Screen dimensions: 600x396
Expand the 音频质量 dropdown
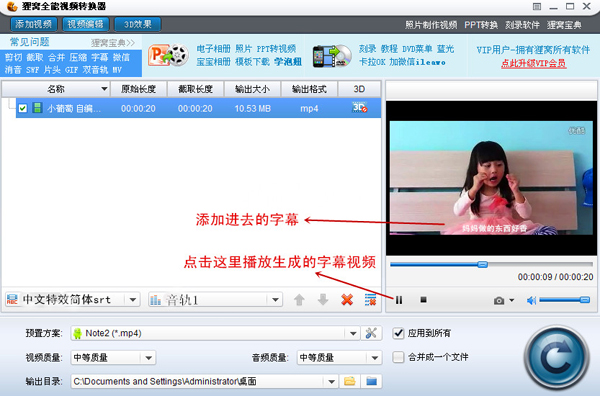coord(375,358)
